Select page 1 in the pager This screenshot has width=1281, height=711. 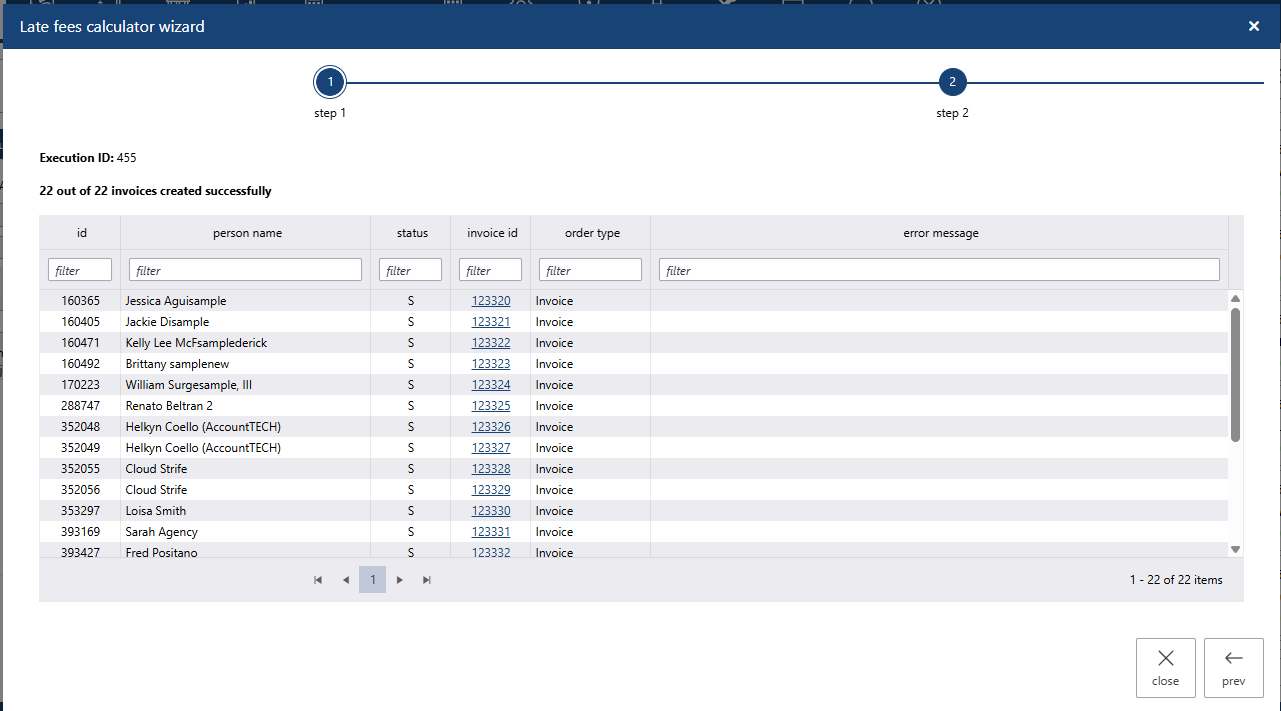(x=372, y=580)
